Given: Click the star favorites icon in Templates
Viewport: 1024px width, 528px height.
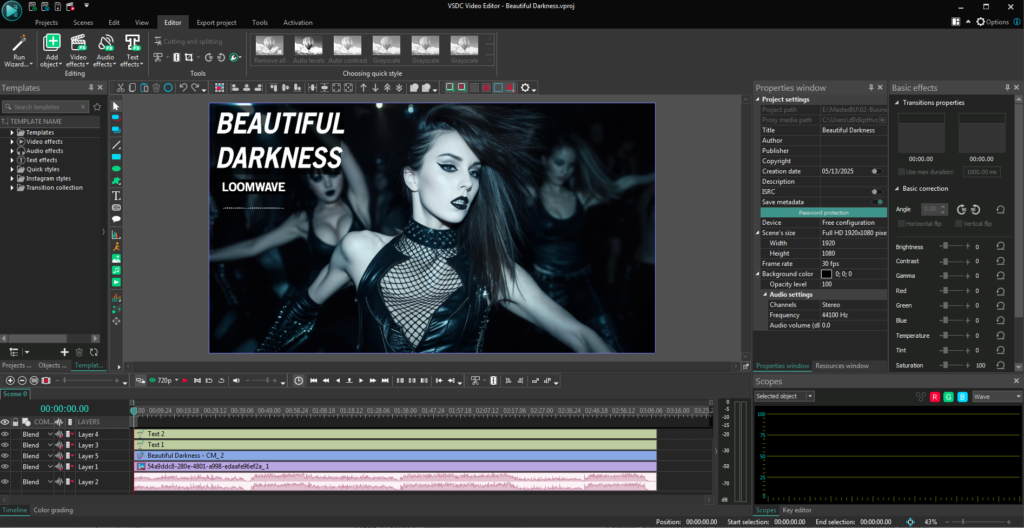Looking at the screenshot, I should [97, 107].
